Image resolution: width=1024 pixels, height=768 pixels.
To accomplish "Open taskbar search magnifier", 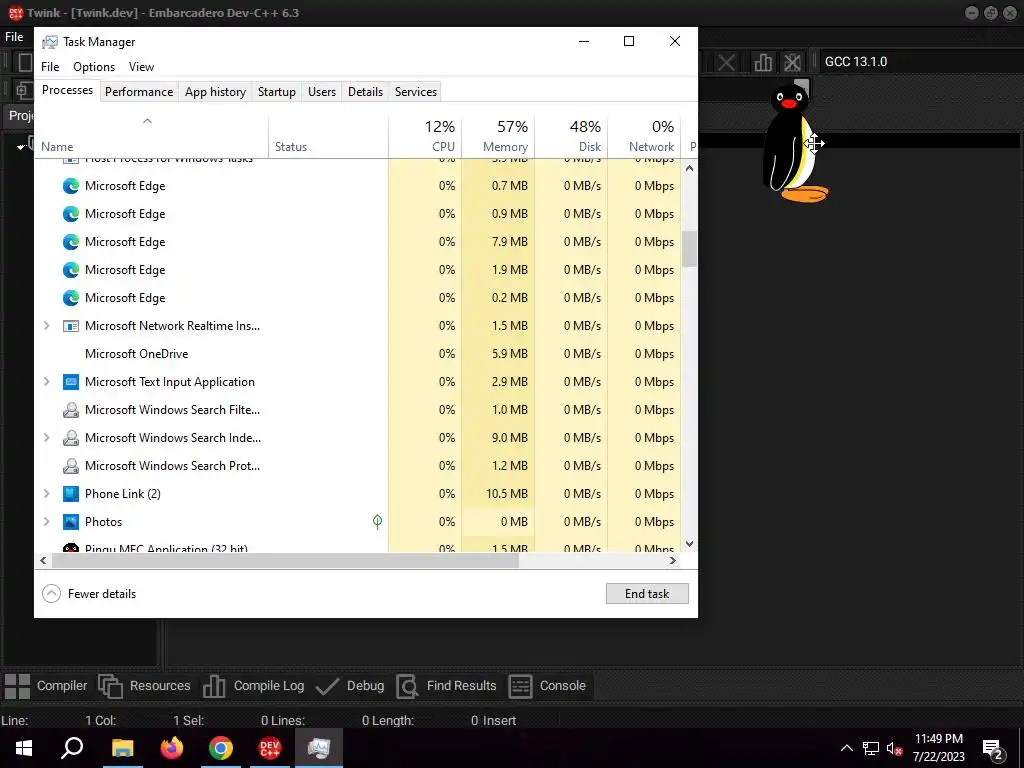I will coord(72,748).
